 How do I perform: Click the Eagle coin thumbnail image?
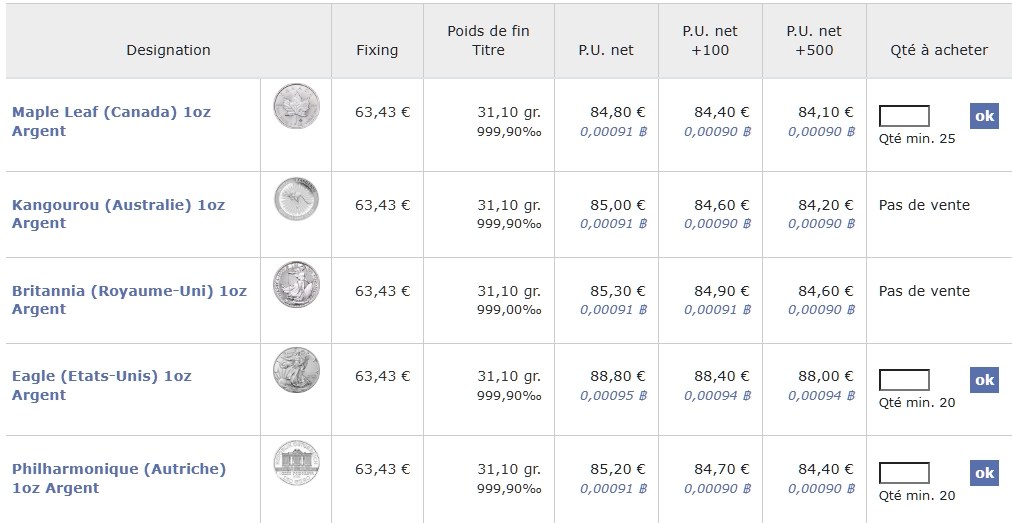point(296,370)
